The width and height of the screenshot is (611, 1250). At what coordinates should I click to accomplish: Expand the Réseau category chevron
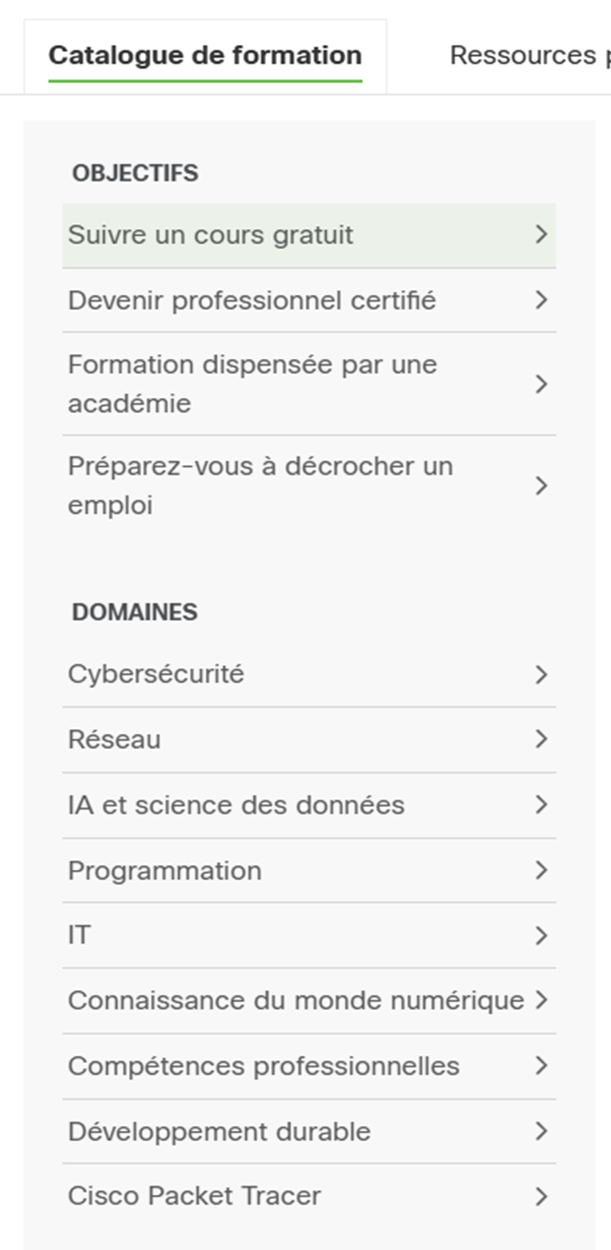[x=541, y=739]
